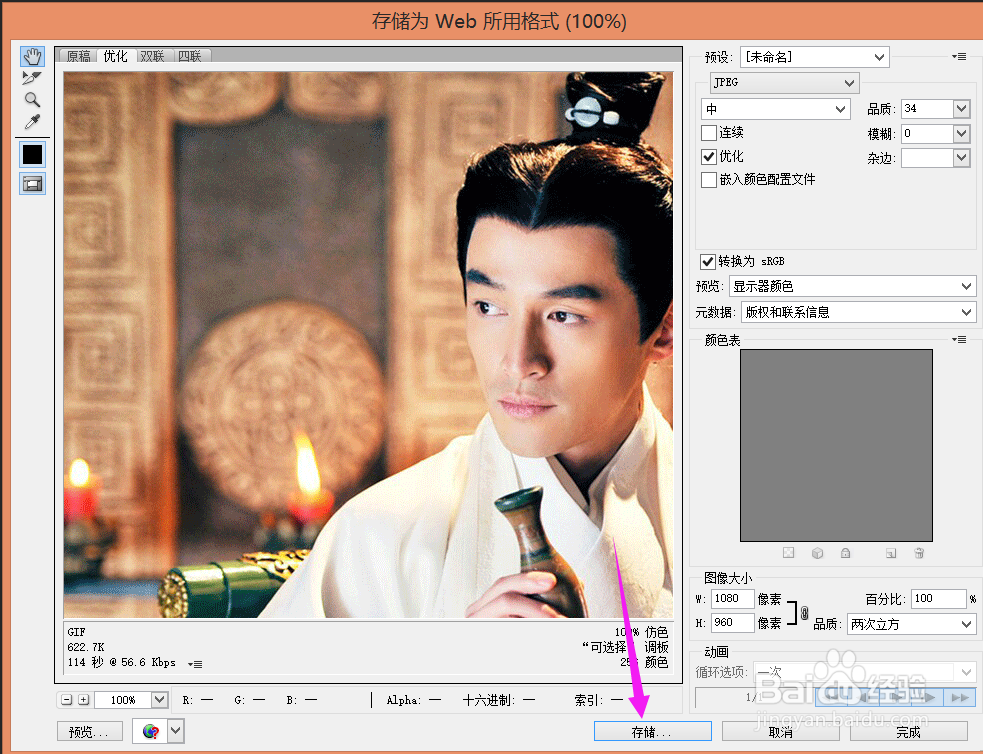The image size is (983, 754).
Task: Click the 取消 cancel button
Action: (781, 731)
